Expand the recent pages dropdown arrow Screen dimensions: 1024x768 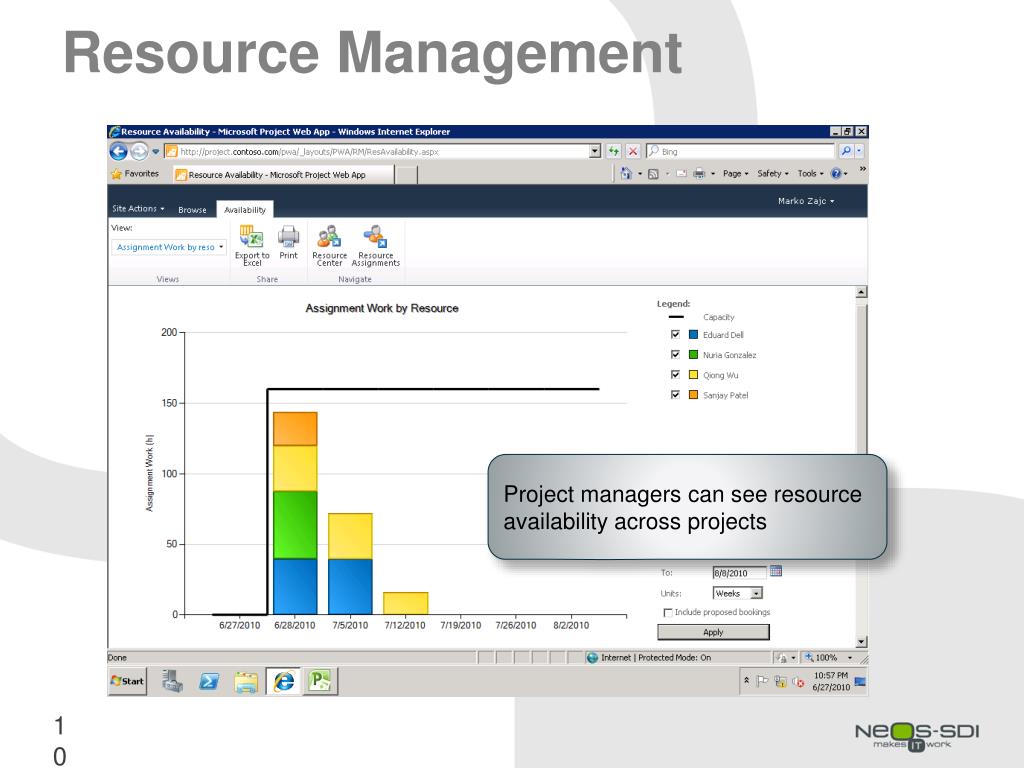click(x=155, y=152)
